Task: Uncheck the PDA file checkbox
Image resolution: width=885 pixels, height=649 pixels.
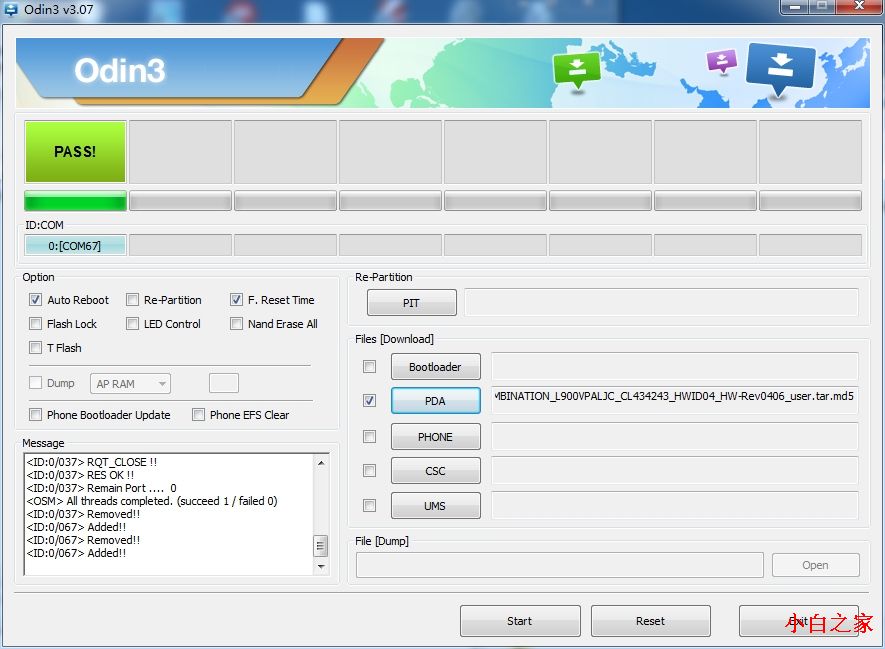Action: (369, 401)
